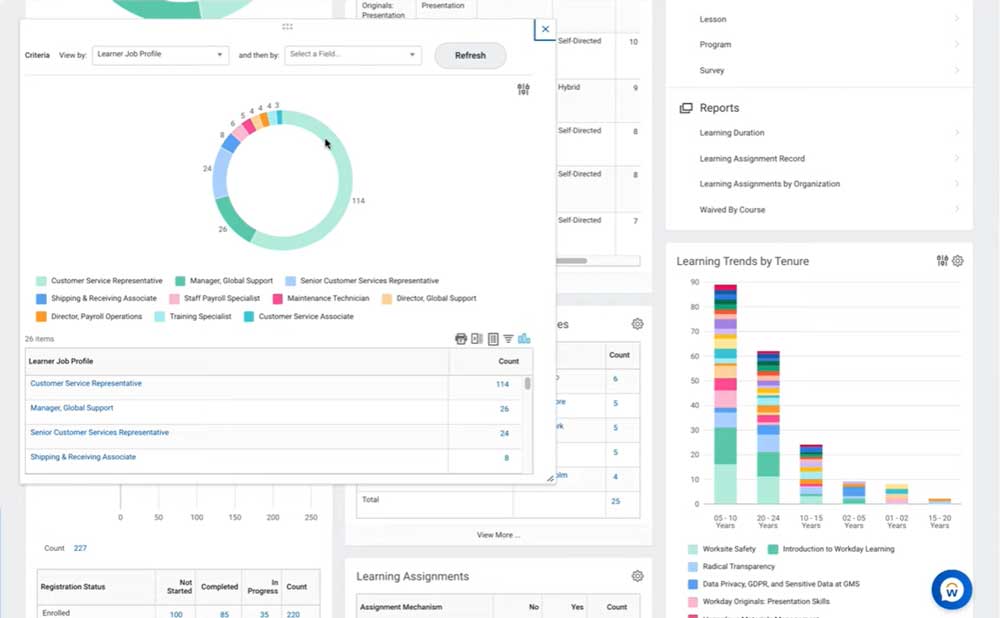Open the 'and then by' Select a Field dropdown
1000x618 pixels.
pos(353,55)
